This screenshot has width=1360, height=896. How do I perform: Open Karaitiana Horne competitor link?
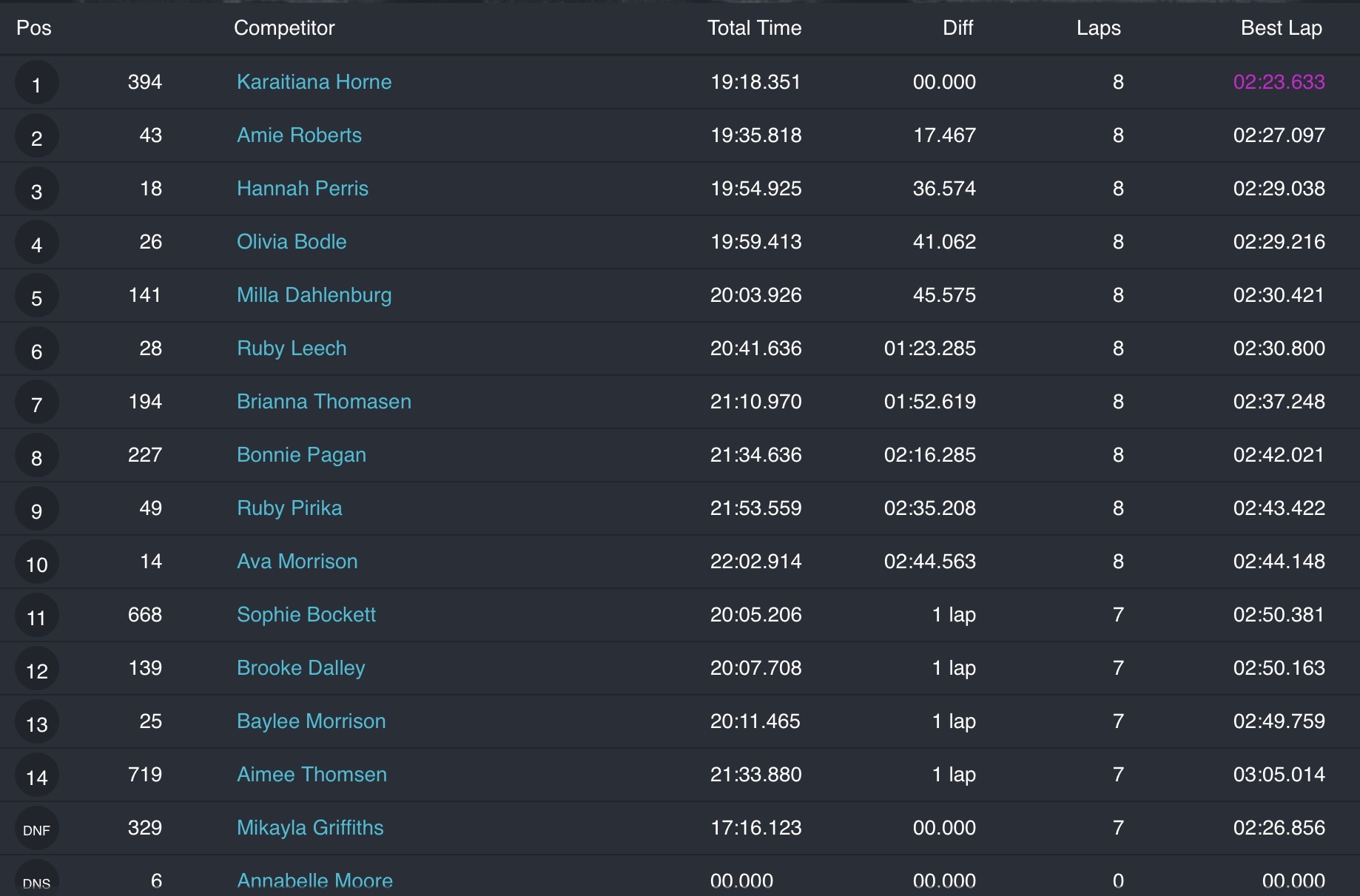click(x=314, y=82)
